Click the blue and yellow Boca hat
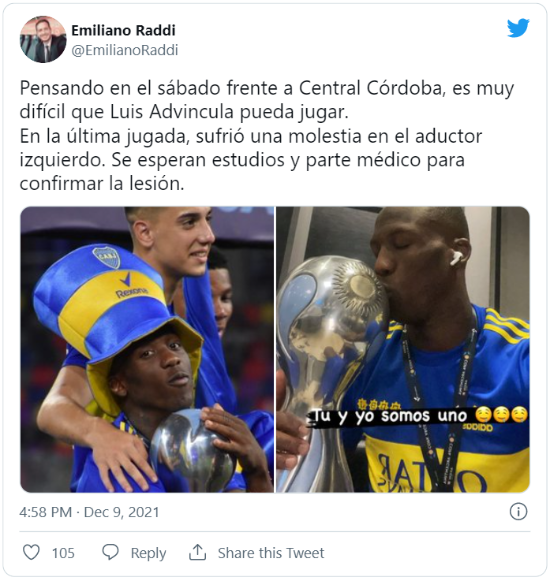The image size is (550, 581). (x=111, y=308)
